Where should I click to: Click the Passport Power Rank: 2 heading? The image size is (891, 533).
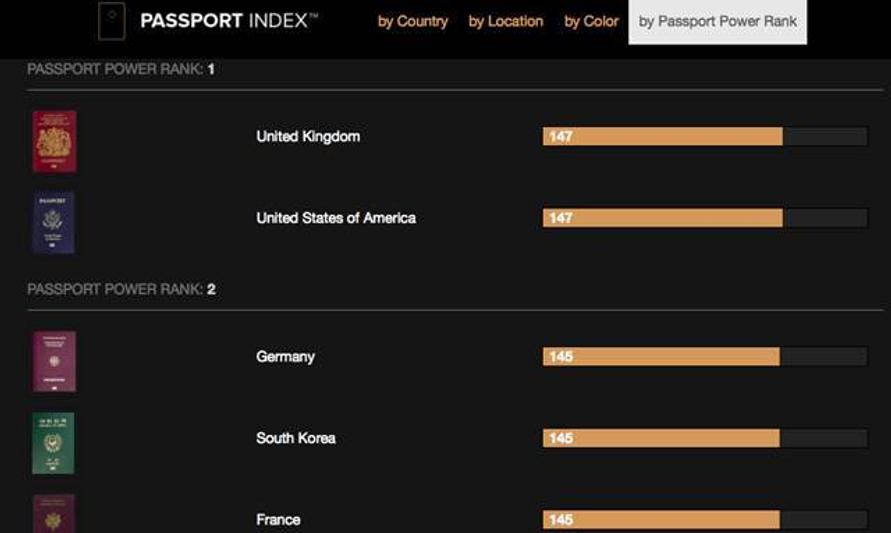[x=122, y=289]
